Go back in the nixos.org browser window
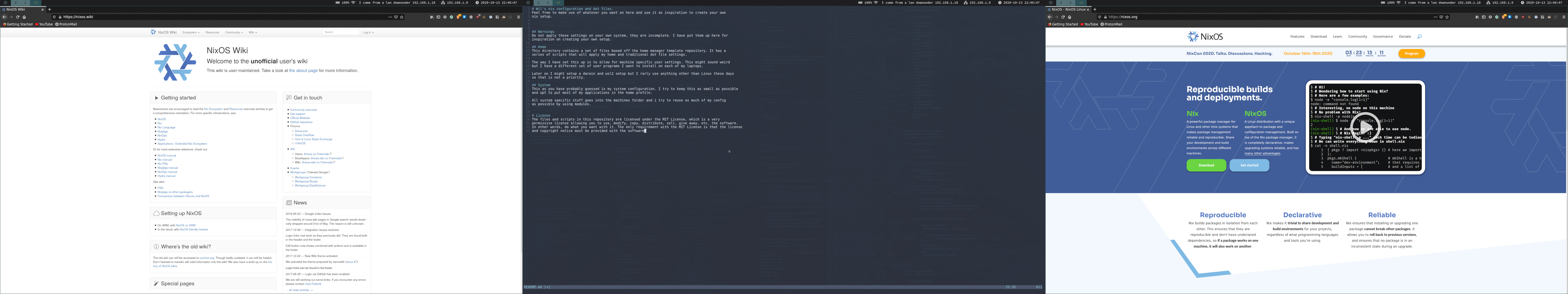 point(1049,17)
